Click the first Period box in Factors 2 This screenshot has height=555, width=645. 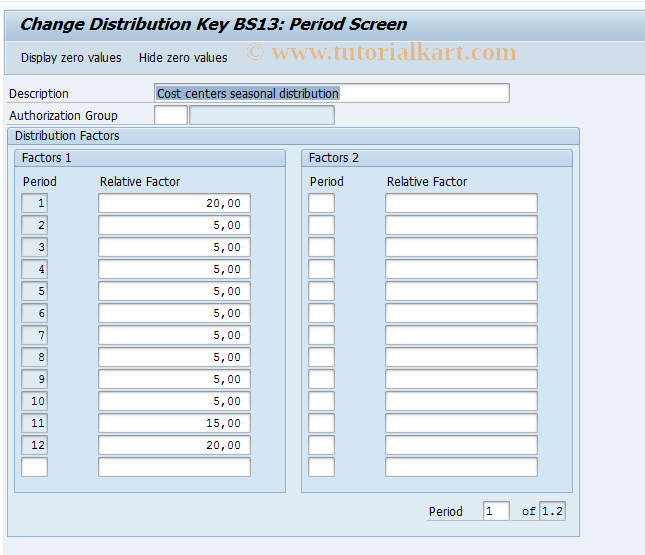click(x=322, y=203)
